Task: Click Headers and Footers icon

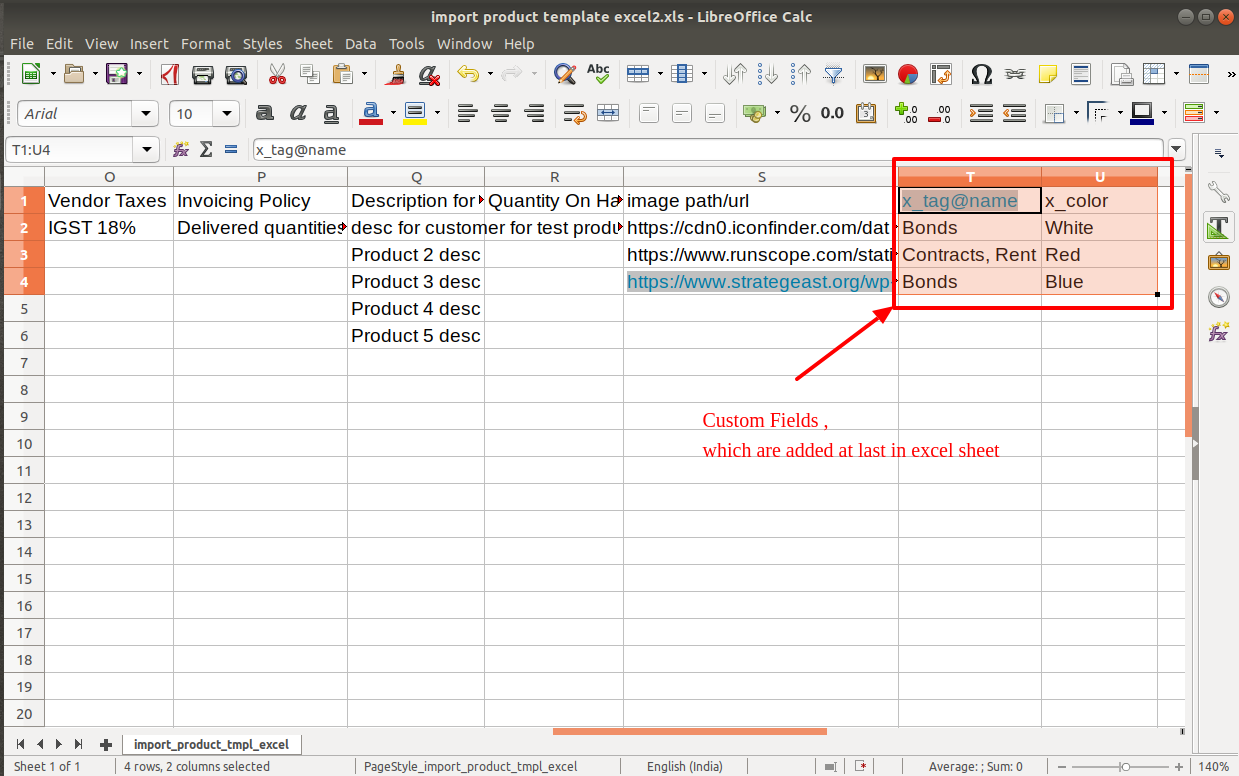Action: (1081, 74)
